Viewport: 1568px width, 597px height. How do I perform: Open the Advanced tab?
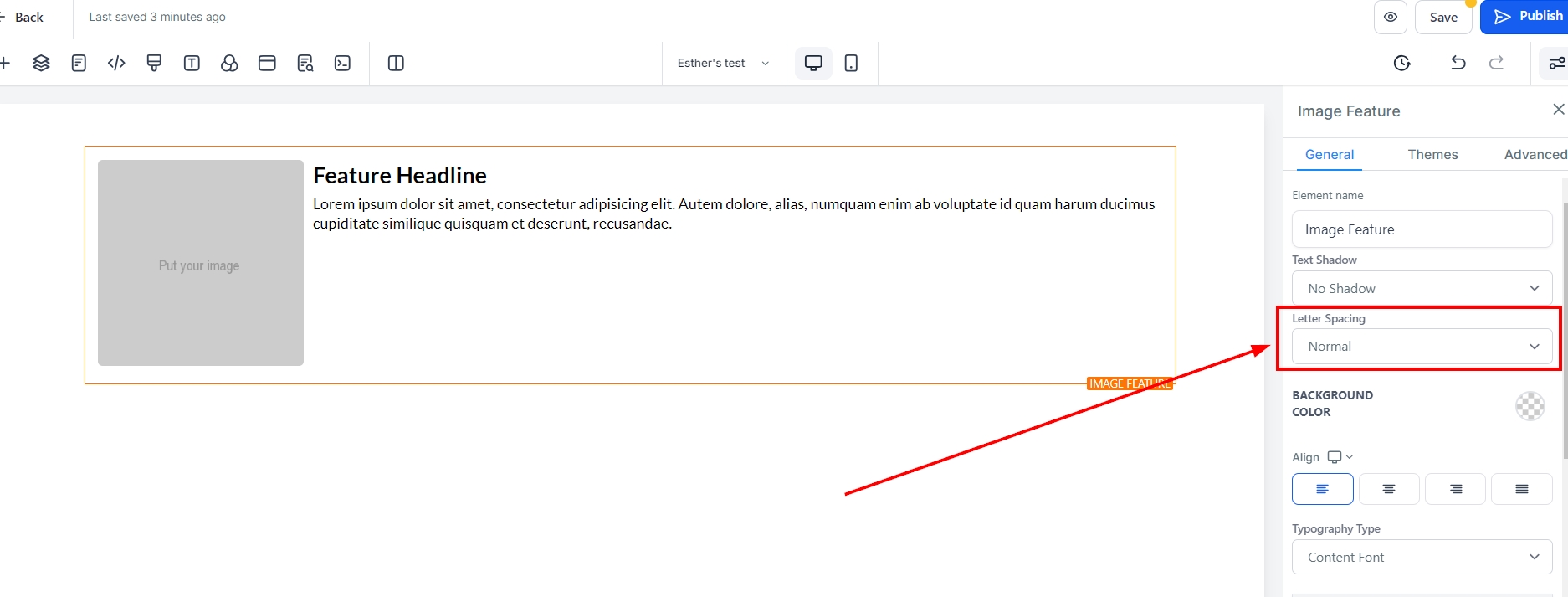1535,154
